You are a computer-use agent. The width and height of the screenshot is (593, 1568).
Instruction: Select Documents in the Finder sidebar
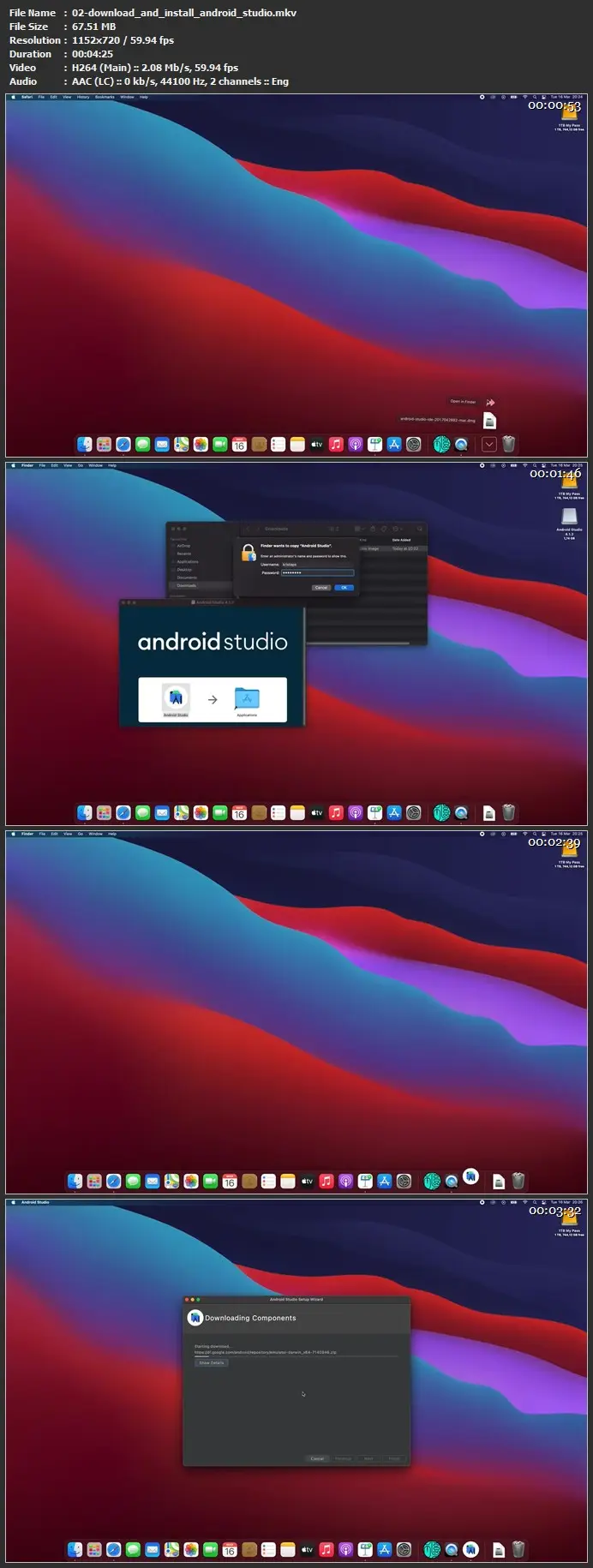tap(187, 578)
